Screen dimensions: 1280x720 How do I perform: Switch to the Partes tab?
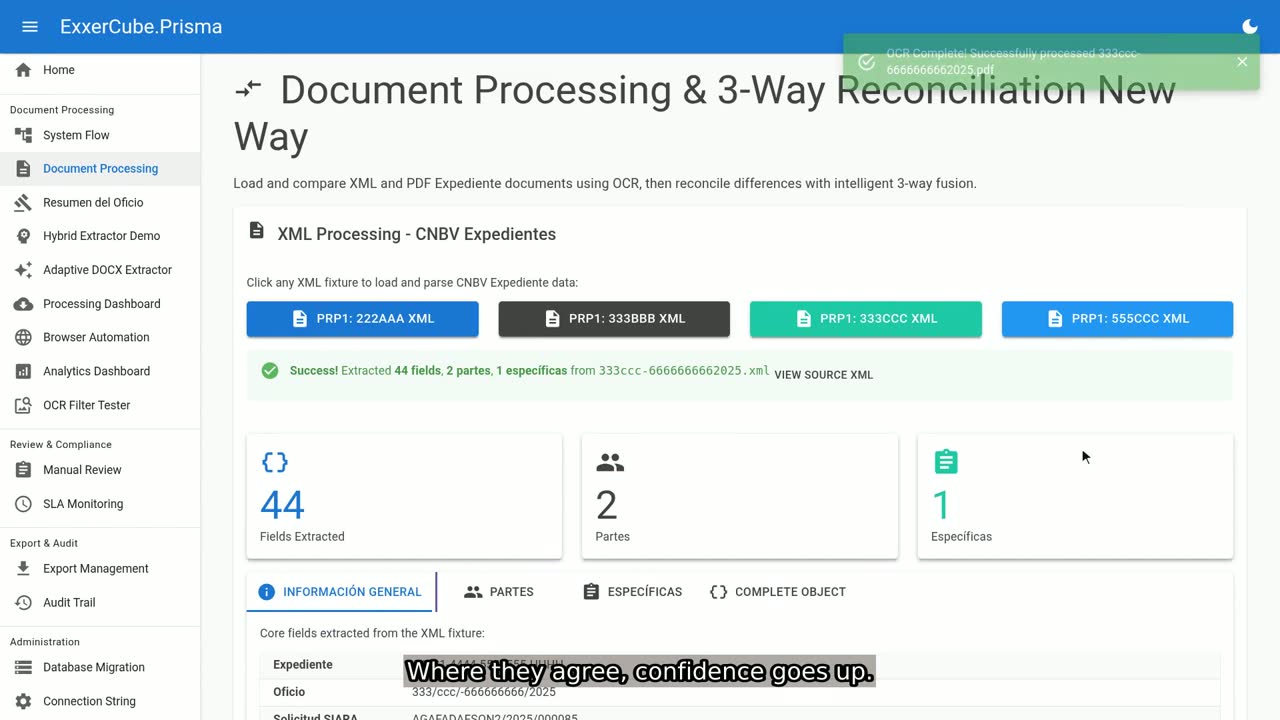point(499,592)
